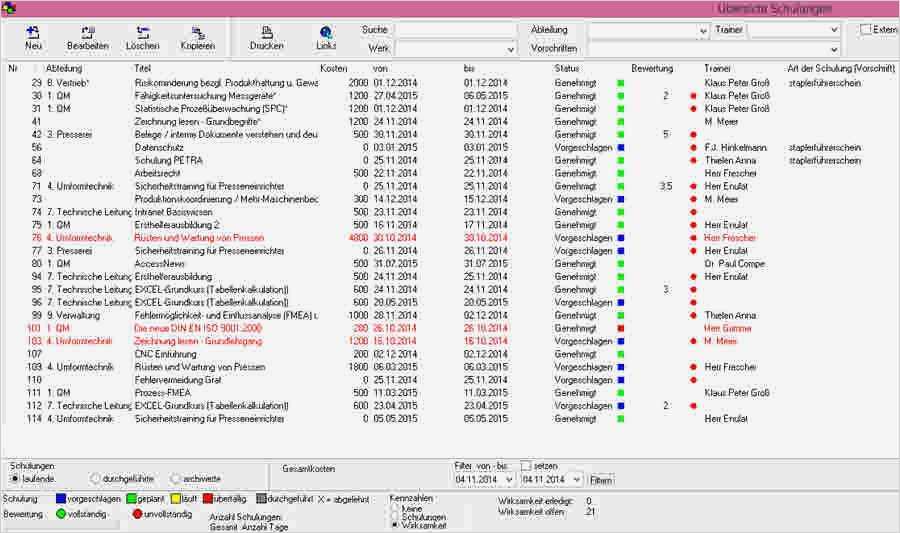Open the filter 'bis' date dropdown

(577, 480)
